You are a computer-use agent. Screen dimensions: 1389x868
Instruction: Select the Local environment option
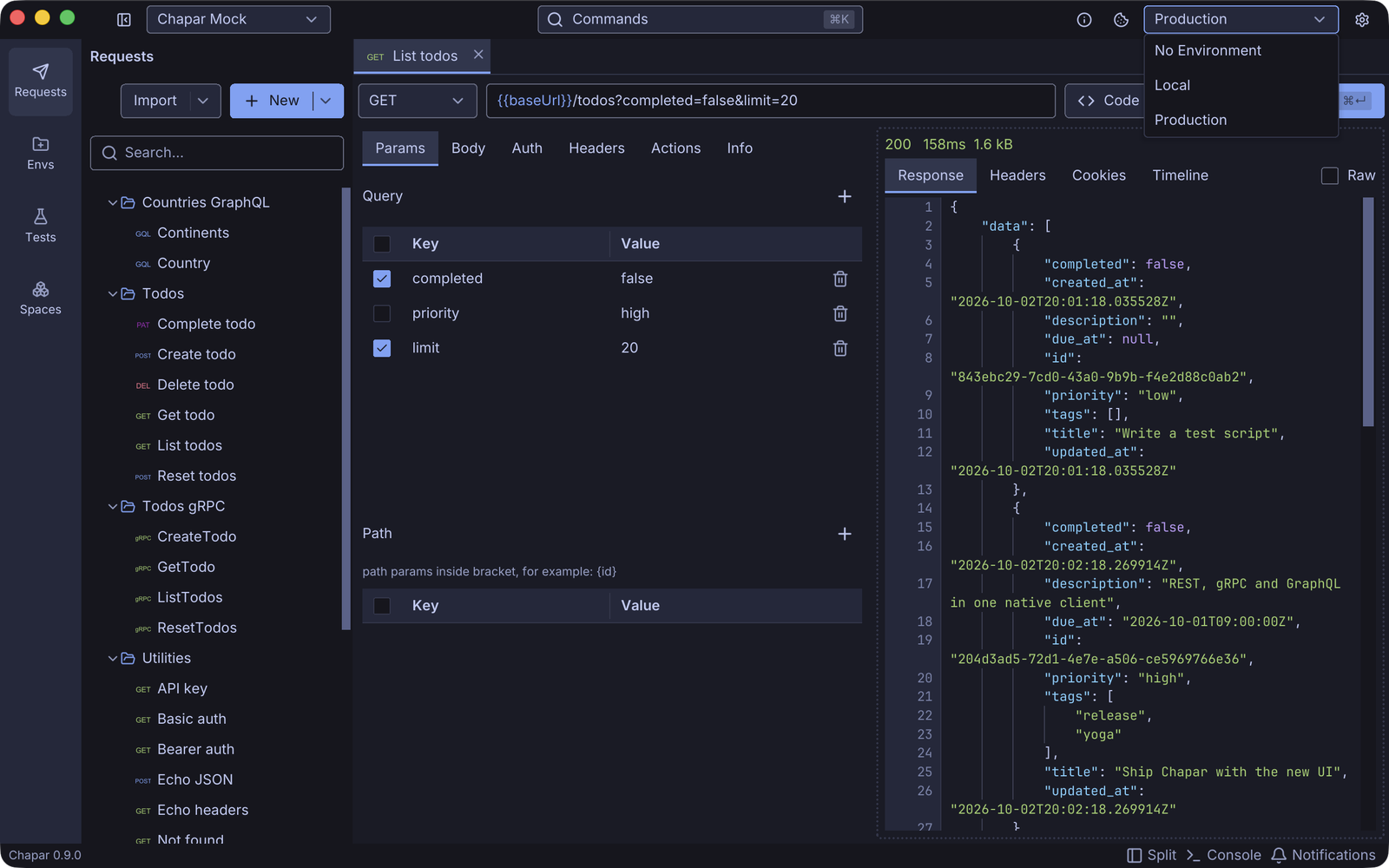[1241, 85]
